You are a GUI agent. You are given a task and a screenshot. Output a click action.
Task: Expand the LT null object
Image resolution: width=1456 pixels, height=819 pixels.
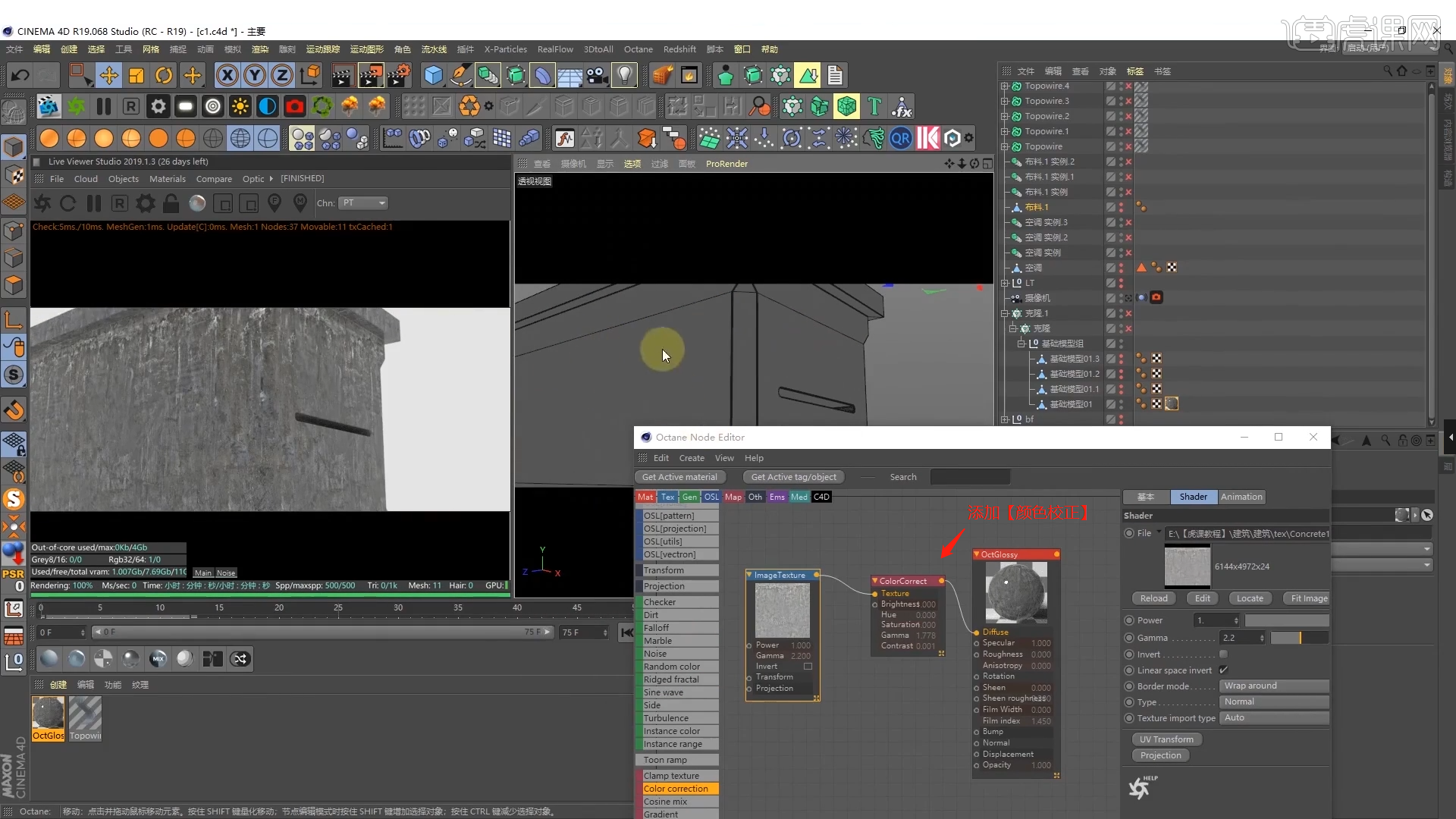[x=1005, y=283]
